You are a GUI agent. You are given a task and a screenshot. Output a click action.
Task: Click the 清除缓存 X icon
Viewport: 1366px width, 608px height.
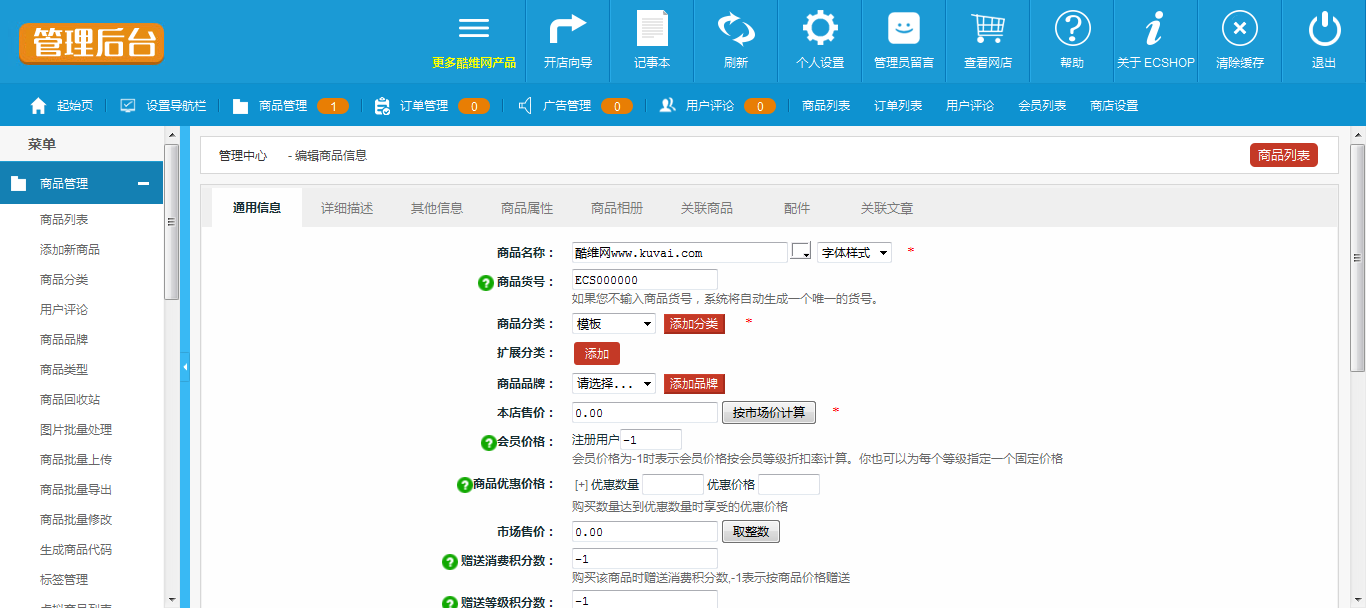(x=1240, y=29)
